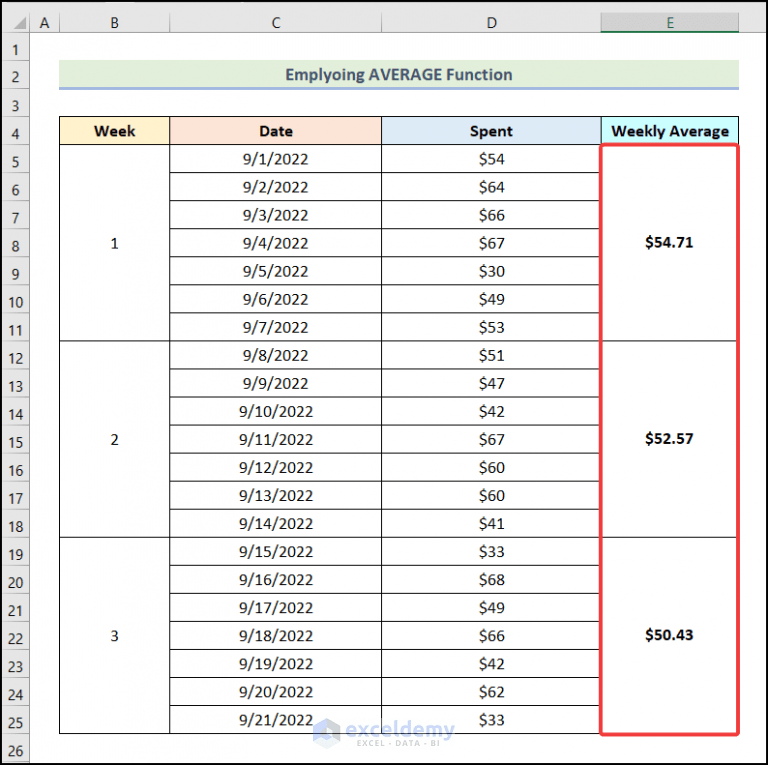Select $67 spent on 9/11/2022

click(491, 439)
